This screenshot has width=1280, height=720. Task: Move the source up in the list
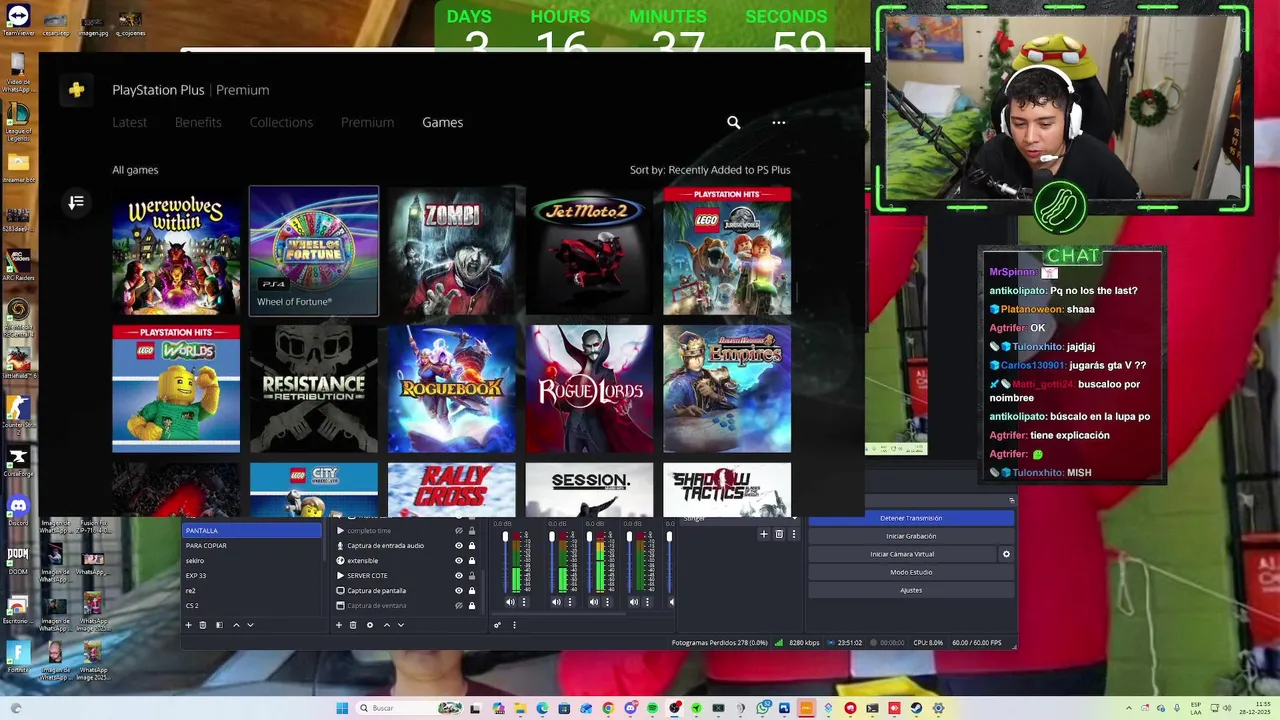pos(387,625)
